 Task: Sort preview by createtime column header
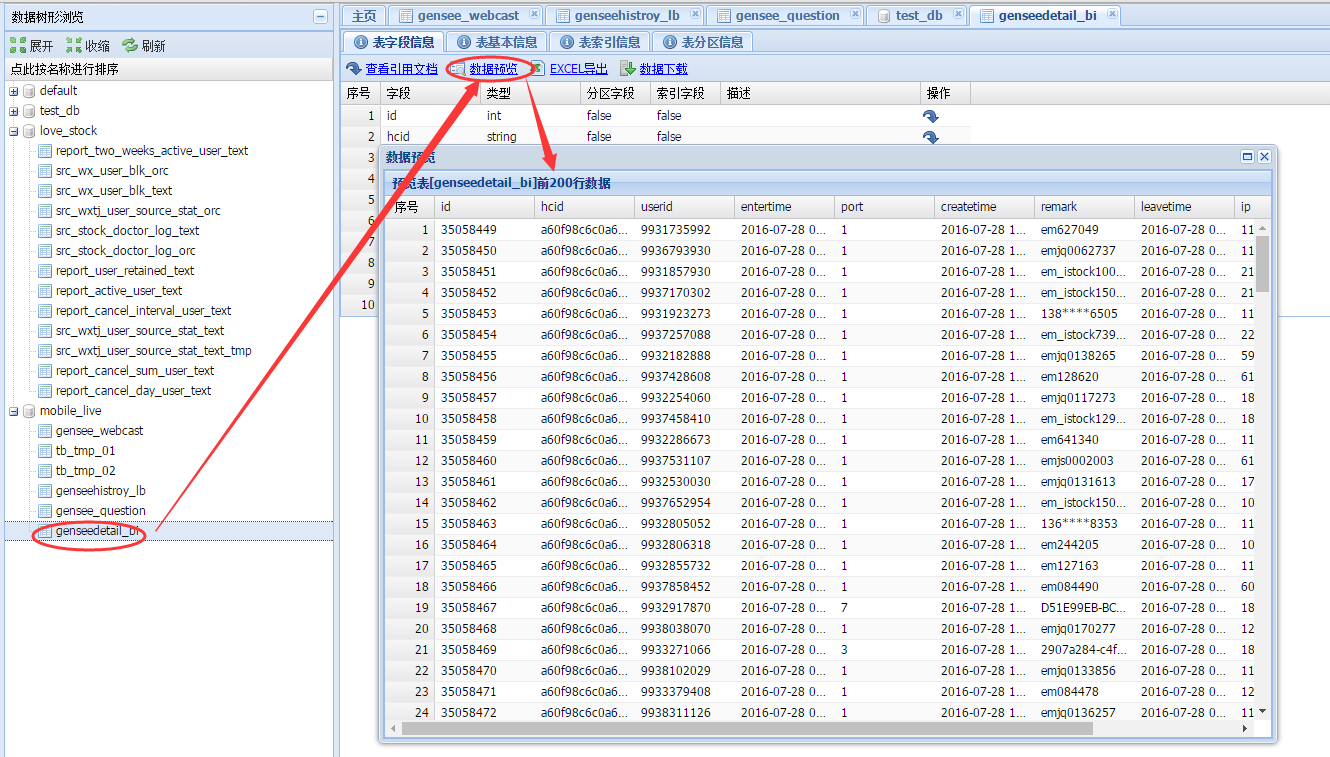(x=984, y=207)
